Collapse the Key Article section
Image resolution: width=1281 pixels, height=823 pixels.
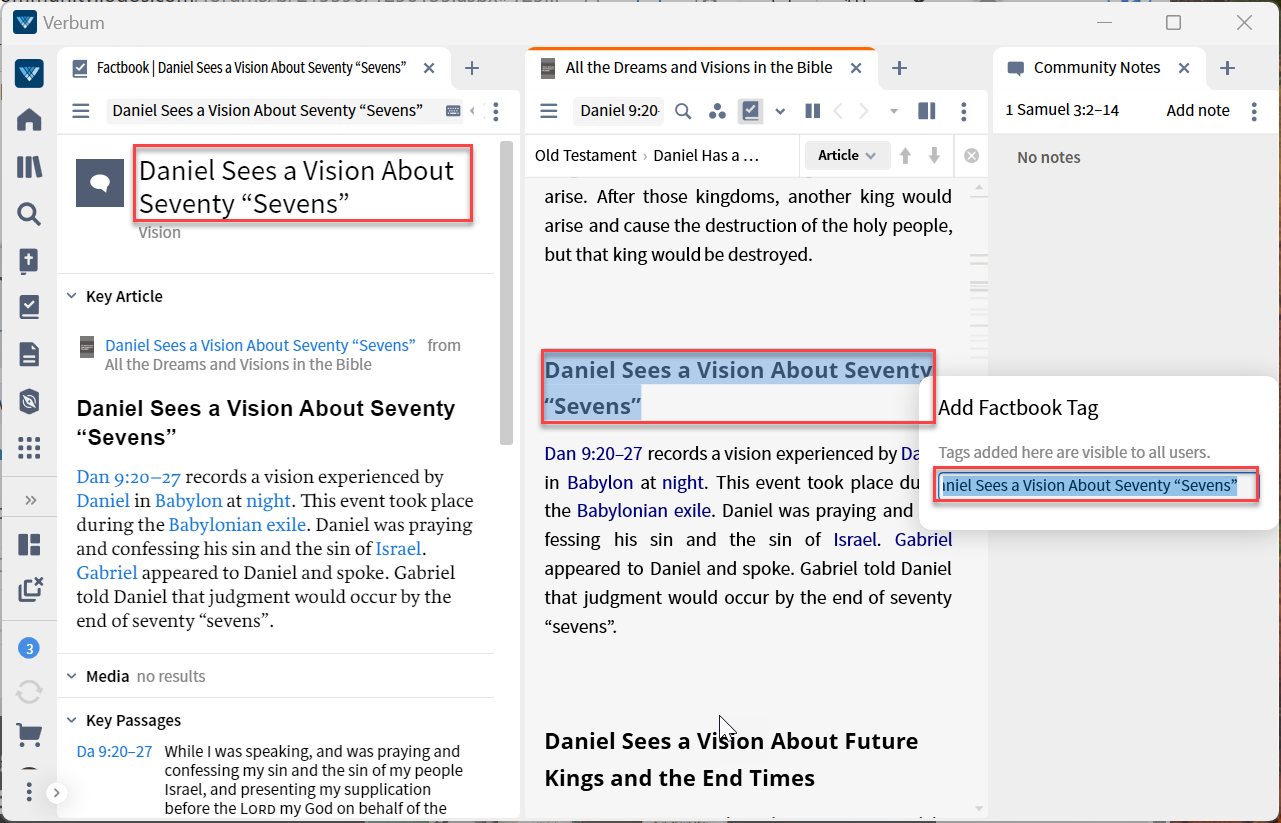point(71,296)
